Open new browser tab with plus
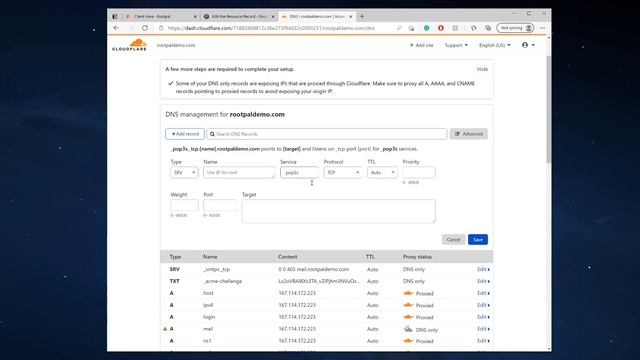This screenshot has width=640, height=360. click(x=362, y=16)
